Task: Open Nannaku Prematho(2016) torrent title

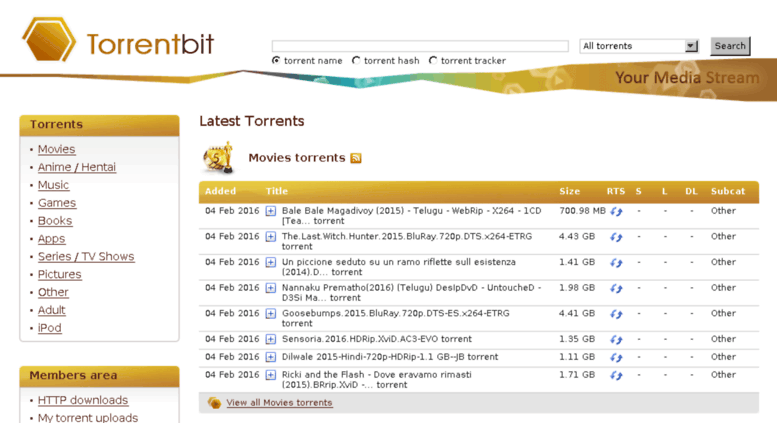Action: pyautogui.click(x=411, y=293)
